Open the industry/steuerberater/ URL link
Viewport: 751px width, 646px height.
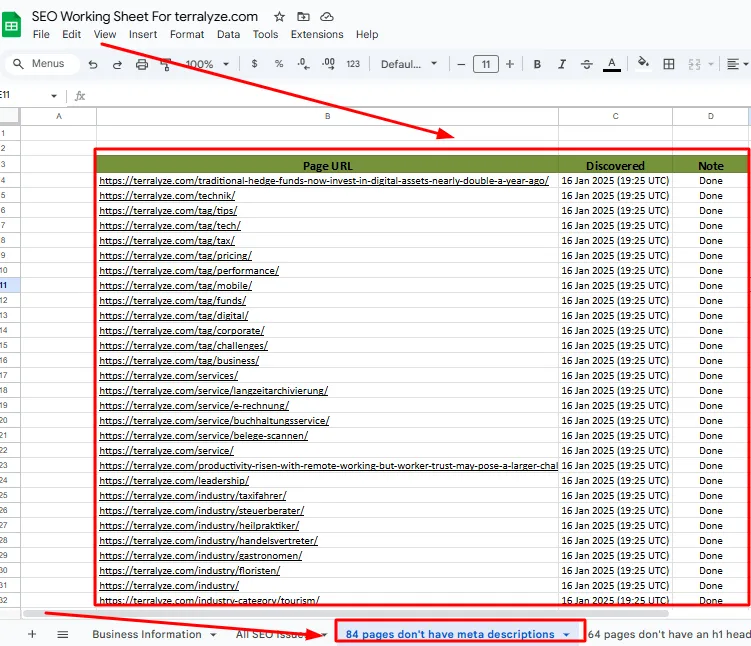(x=202, y=510)
